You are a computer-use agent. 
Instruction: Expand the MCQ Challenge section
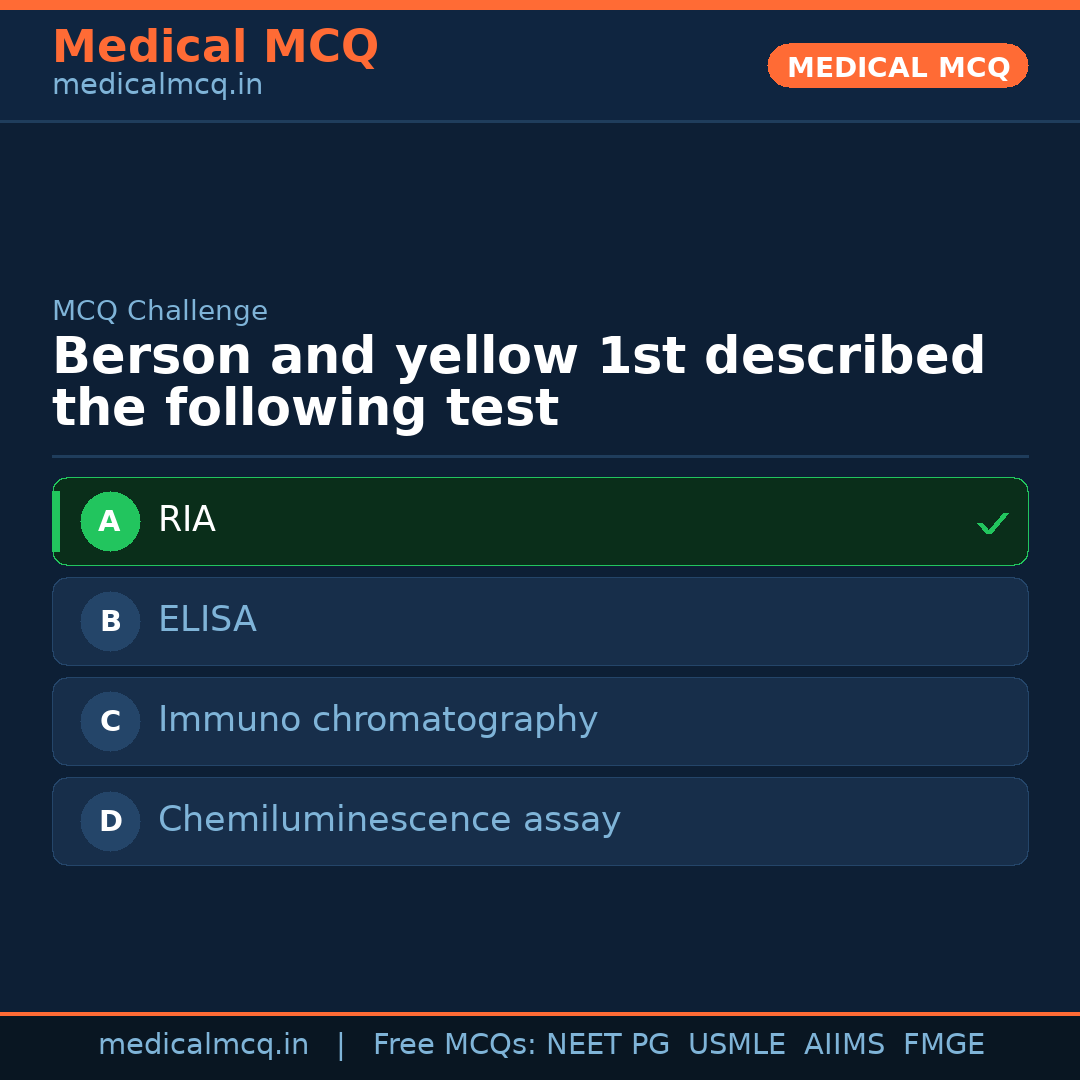coord(160,311)
